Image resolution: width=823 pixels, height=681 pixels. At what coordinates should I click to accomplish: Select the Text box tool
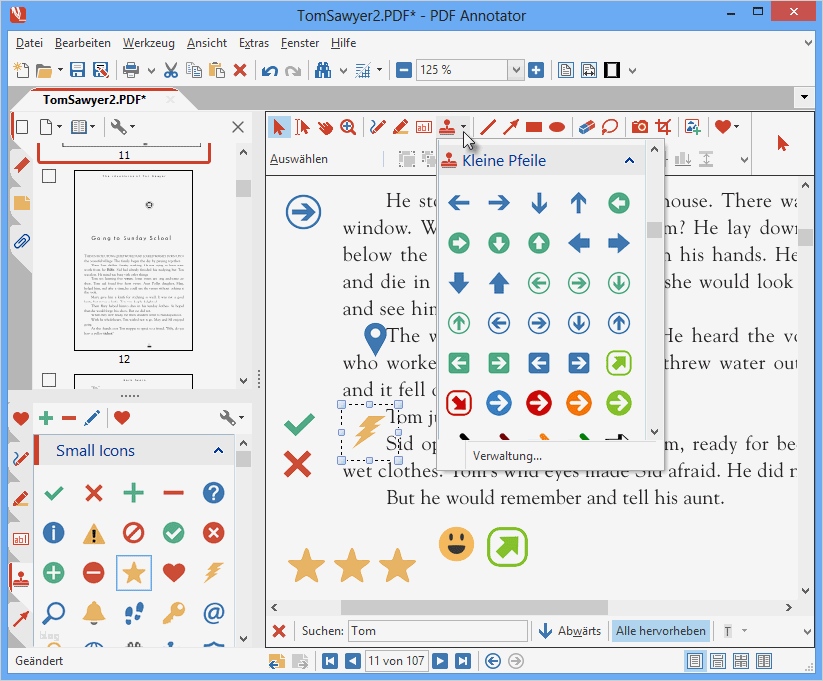[424, 127]
